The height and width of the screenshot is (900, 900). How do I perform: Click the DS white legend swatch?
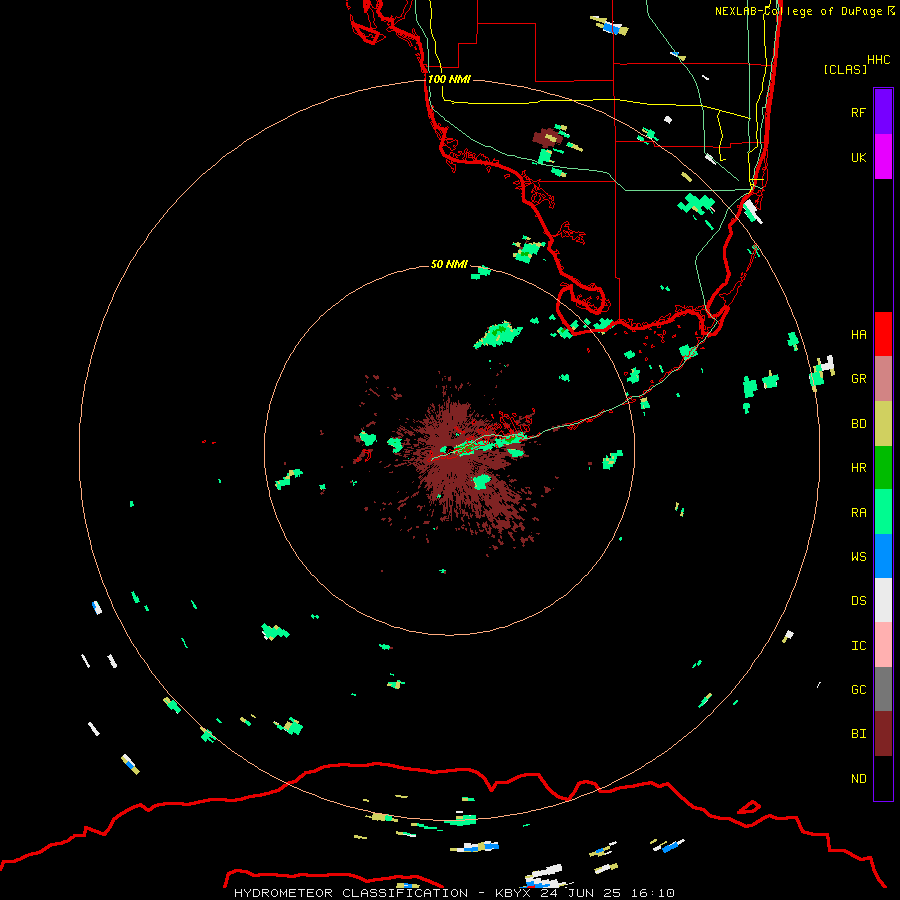(x=883, y=600)
